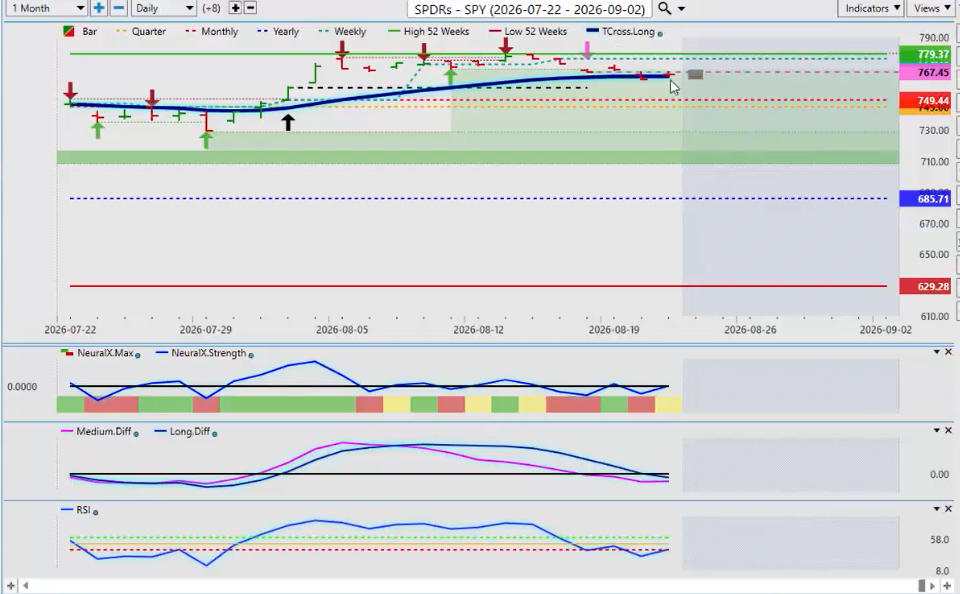
Task: Click the (+8) forecast offset label
Action: tap(211, 8)
